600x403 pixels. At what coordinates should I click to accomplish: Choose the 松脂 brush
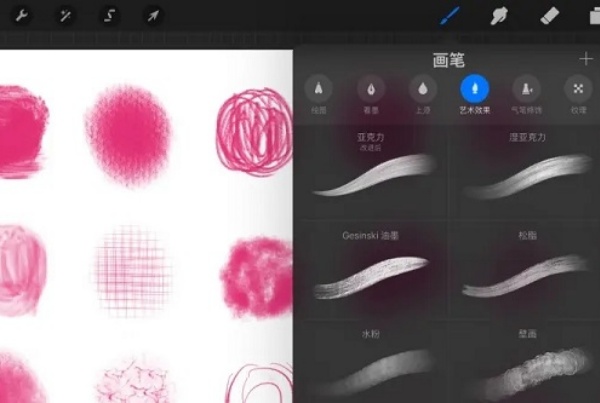coord(526,271)
